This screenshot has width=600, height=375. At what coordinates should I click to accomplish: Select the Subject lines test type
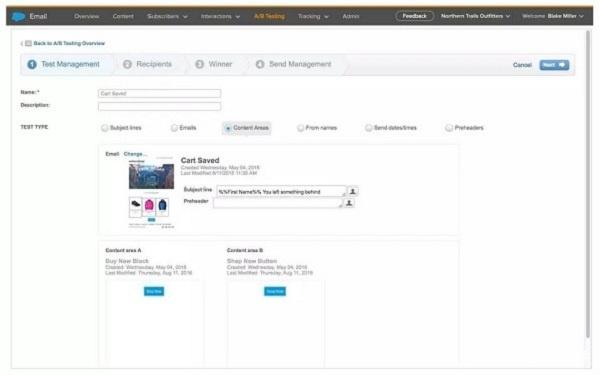coord(104,128)
